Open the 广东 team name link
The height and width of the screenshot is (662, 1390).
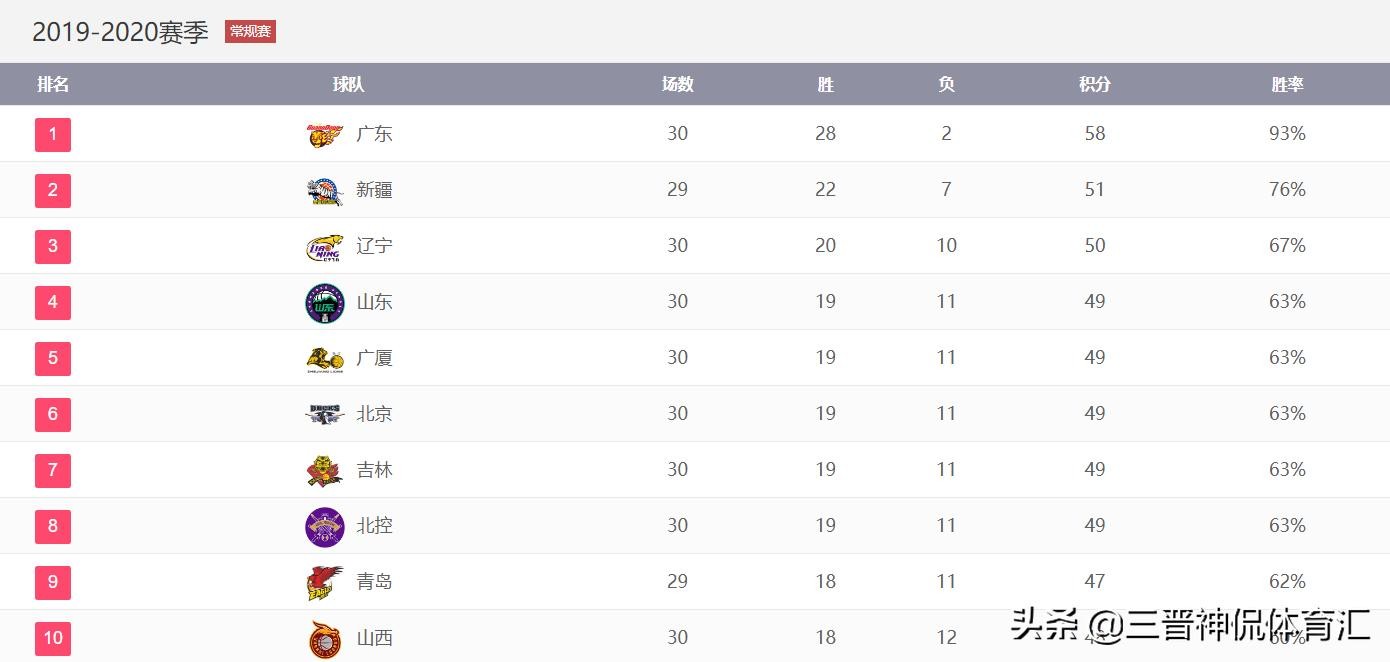(375, 134)
